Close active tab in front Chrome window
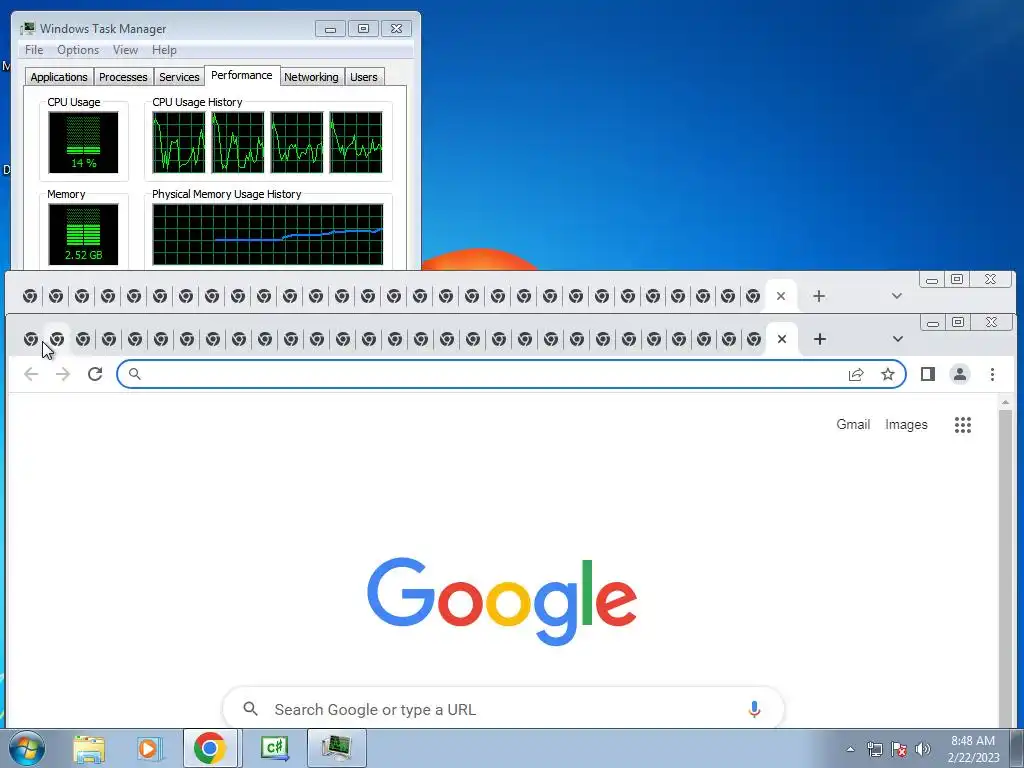The height and width of the screenshot is (768, 1024). [x=782, y=339]
